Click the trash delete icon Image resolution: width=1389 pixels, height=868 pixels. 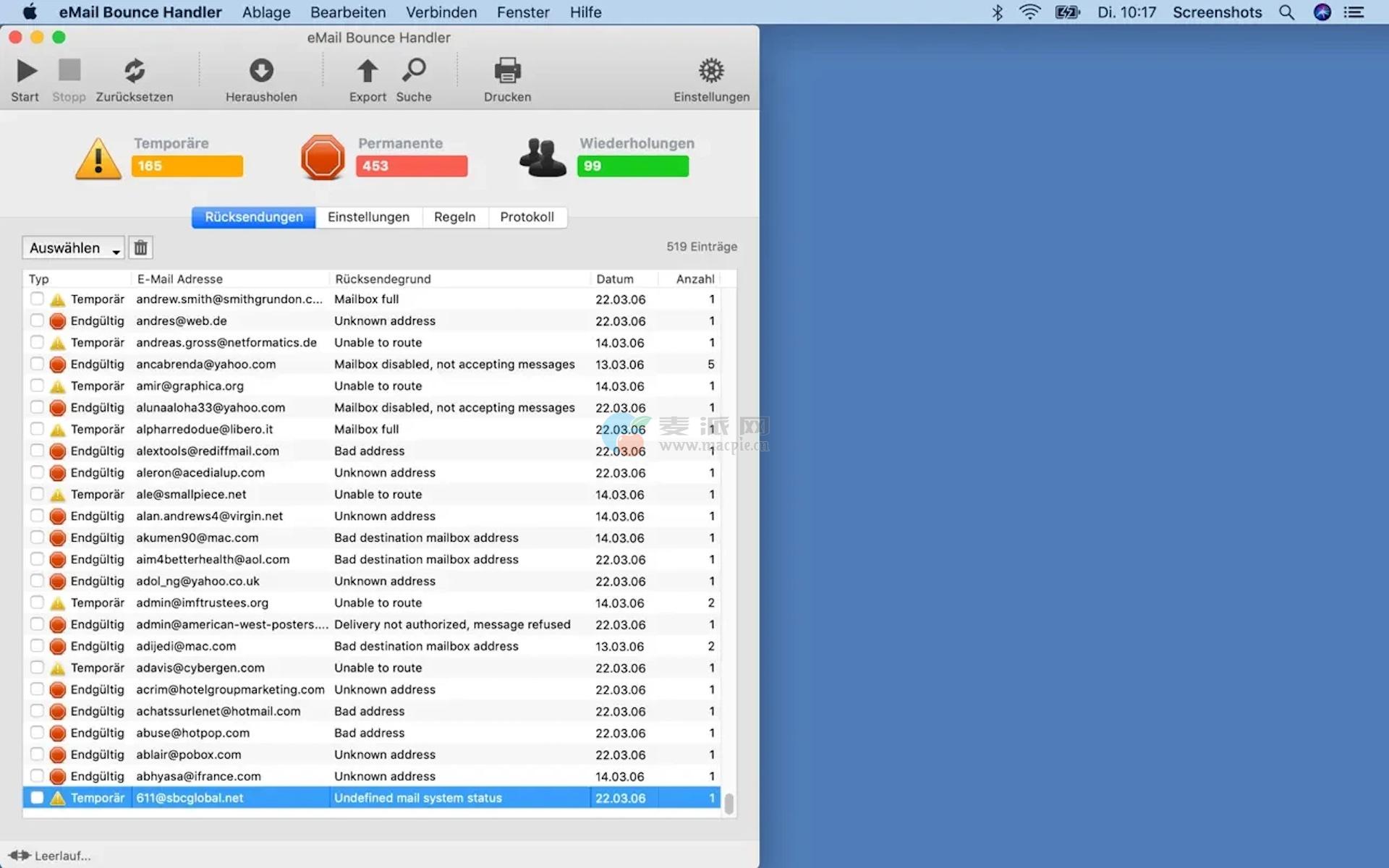[x=141, y=248]
